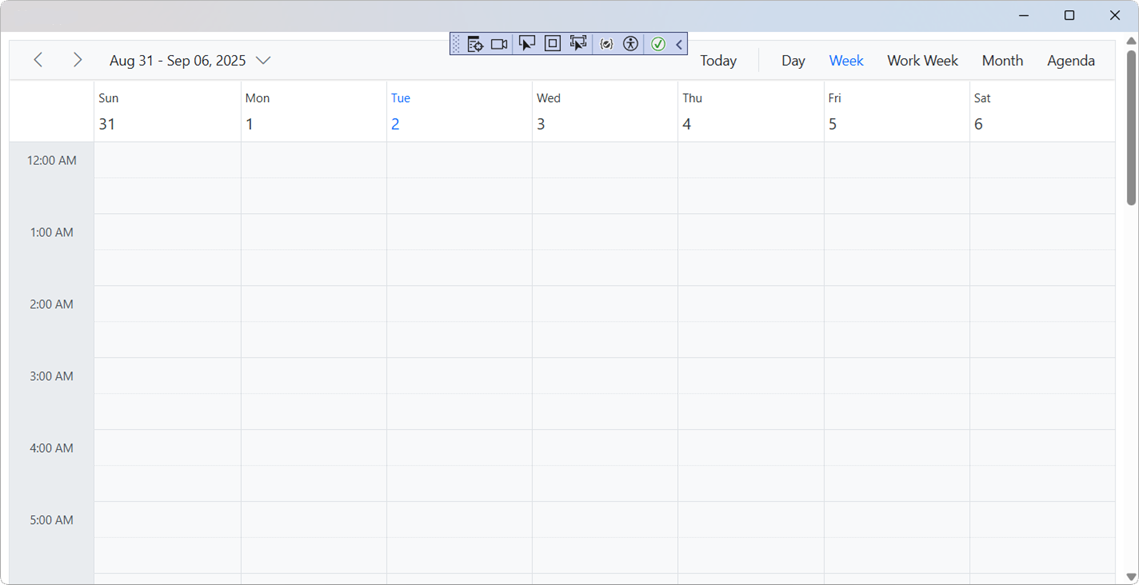Screen dimensions: 1139x585
Task: Collapse the floating toolbar with its chevron
Action: pos(678,43)
